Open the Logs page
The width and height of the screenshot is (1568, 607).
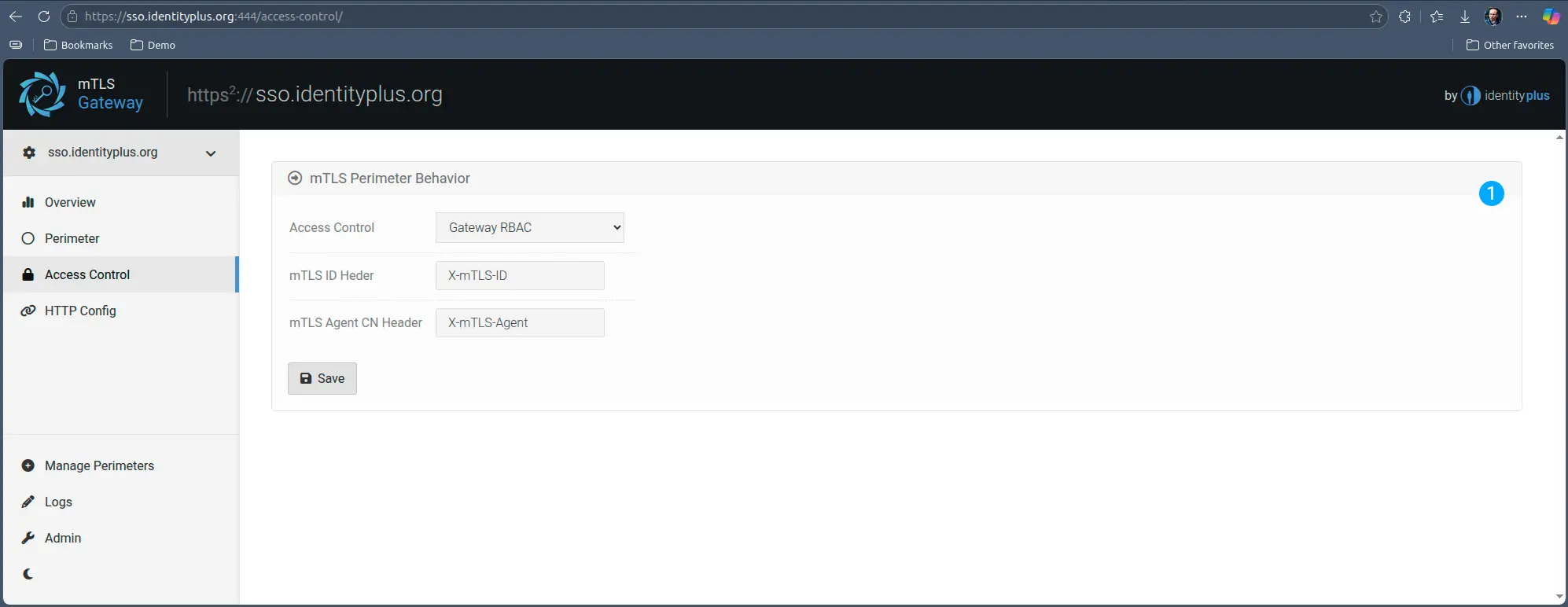58,502
